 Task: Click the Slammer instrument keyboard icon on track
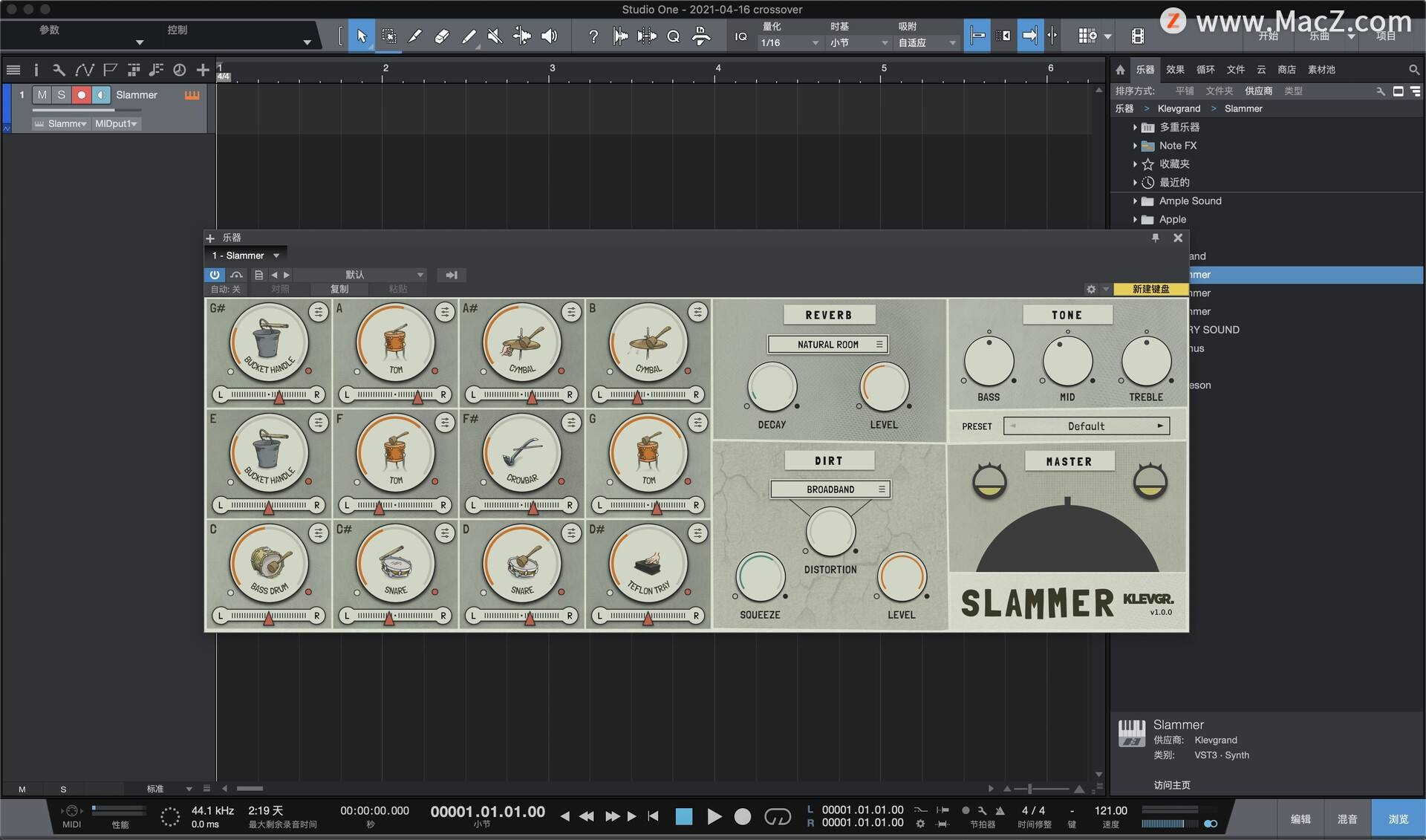192,95
